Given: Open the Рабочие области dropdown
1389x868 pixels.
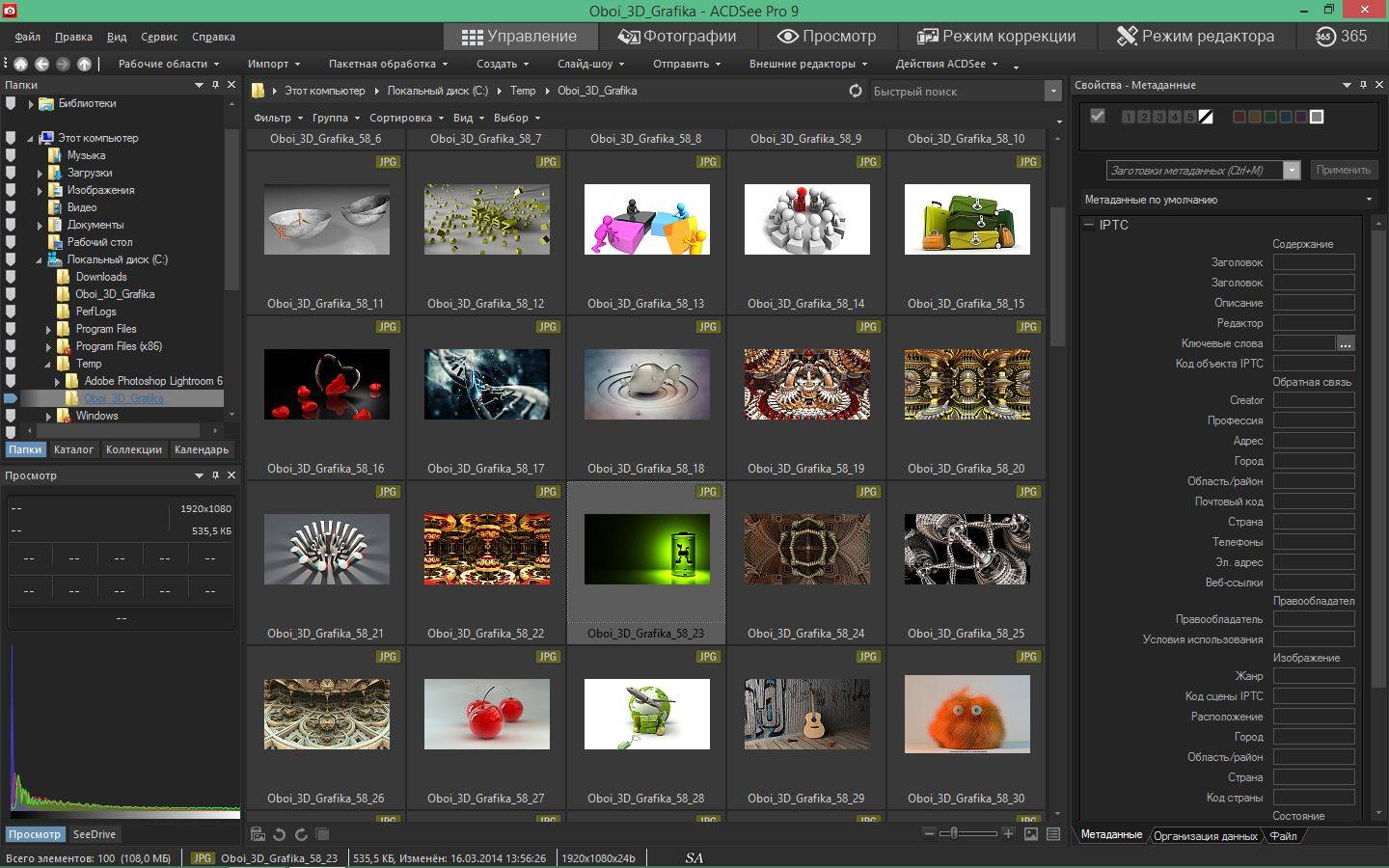Looking at the screenshot, I should pos(169,64).
